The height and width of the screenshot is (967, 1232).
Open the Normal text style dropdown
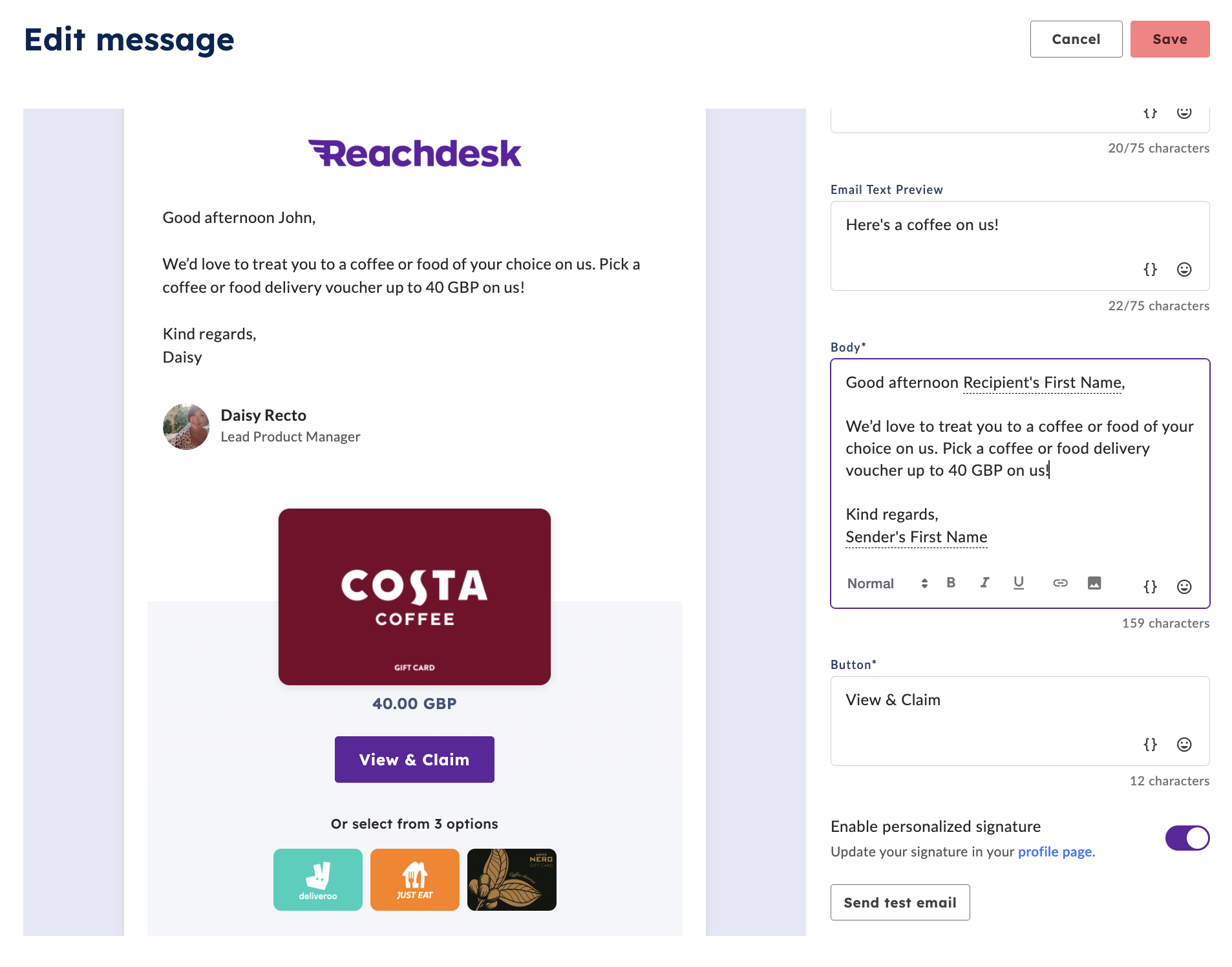point(887,584)
